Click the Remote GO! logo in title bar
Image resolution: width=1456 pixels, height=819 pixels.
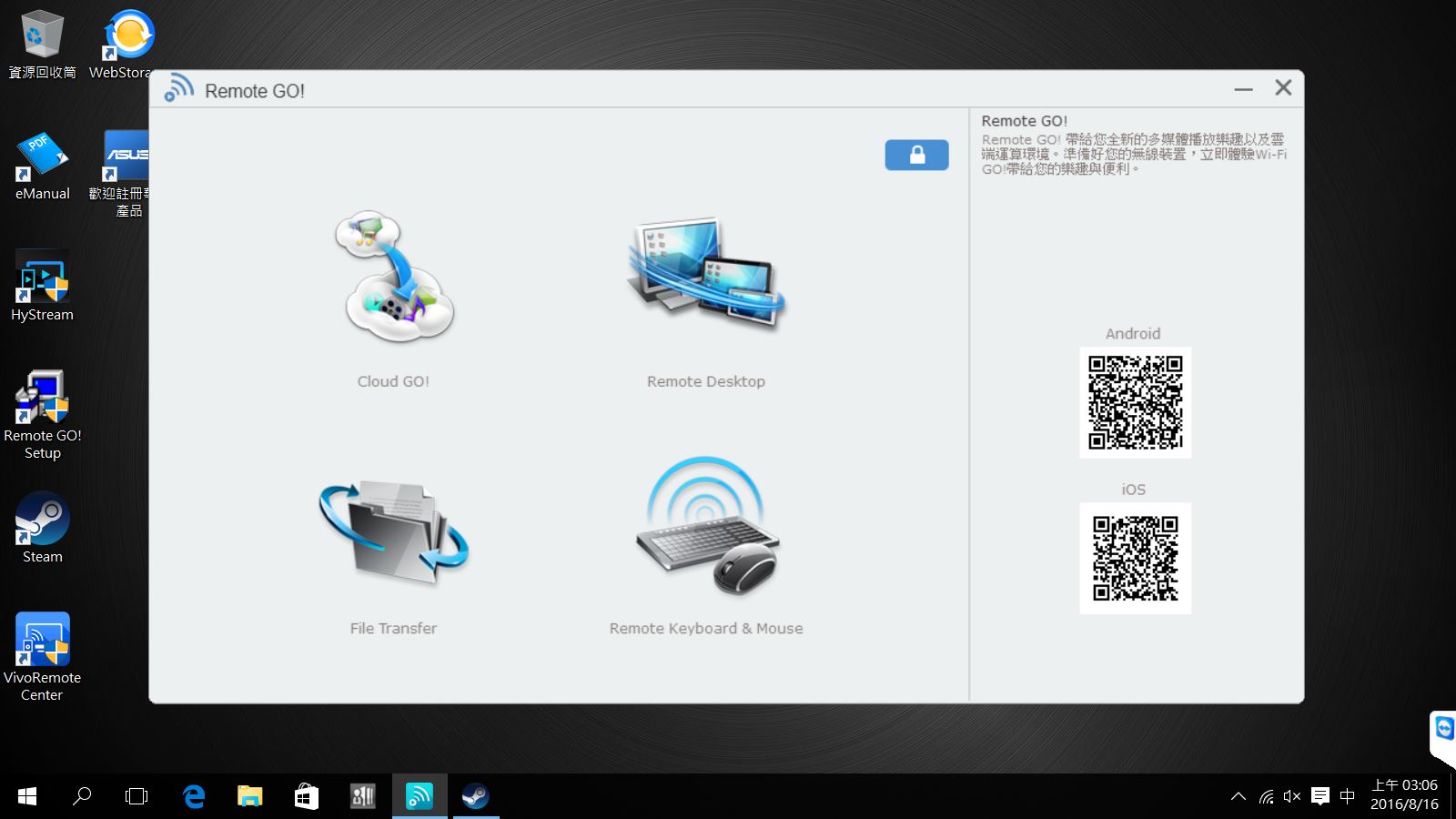[178, 88]
